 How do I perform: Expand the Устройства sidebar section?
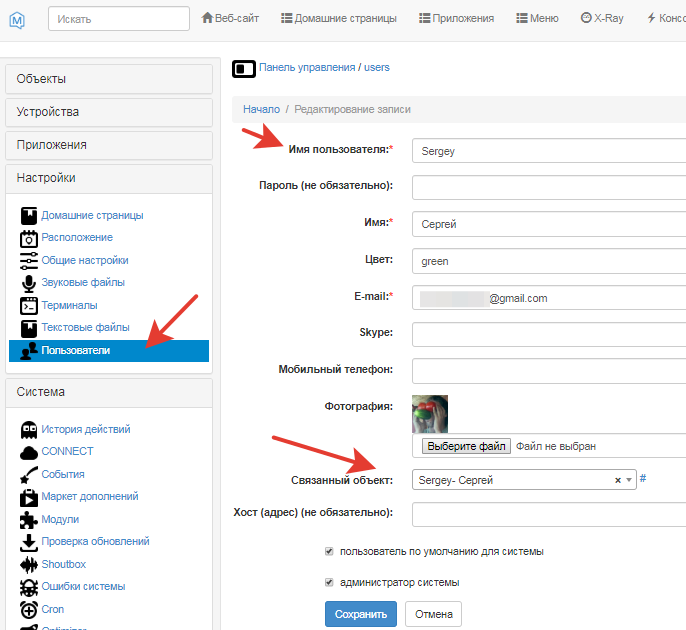[x=108, y=112]
